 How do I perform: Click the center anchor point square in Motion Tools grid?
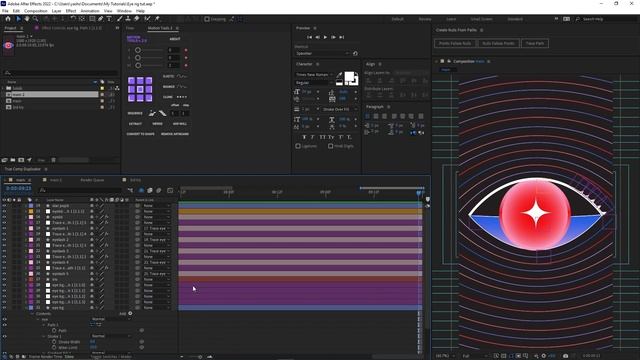click(x=140, y=89)
